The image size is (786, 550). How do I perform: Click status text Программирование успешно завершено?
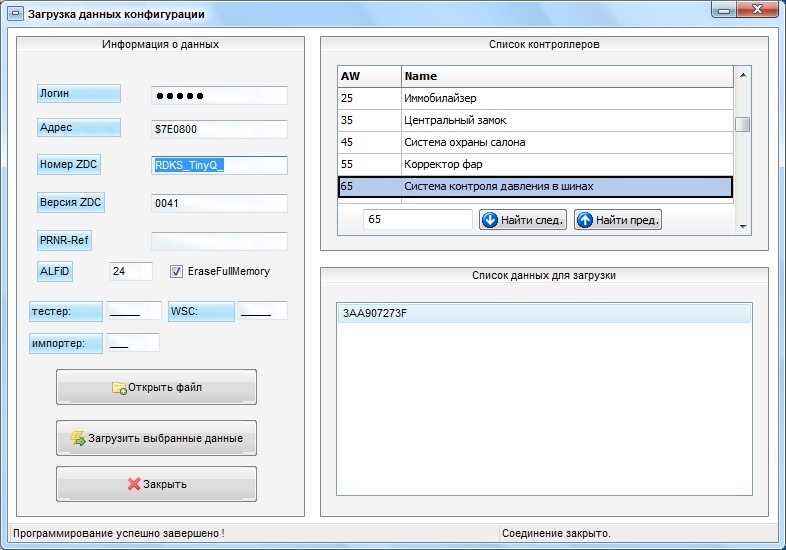pyautogui.click(x=119, y=533)
